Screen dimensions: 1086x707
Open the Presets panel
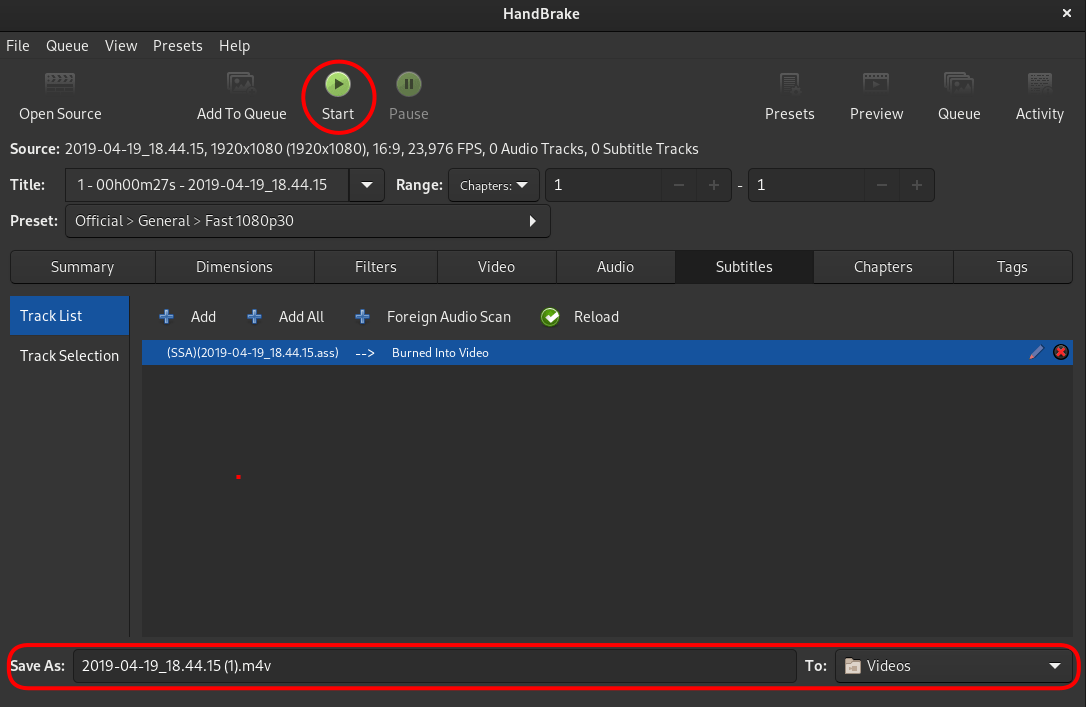click(789, 95)
